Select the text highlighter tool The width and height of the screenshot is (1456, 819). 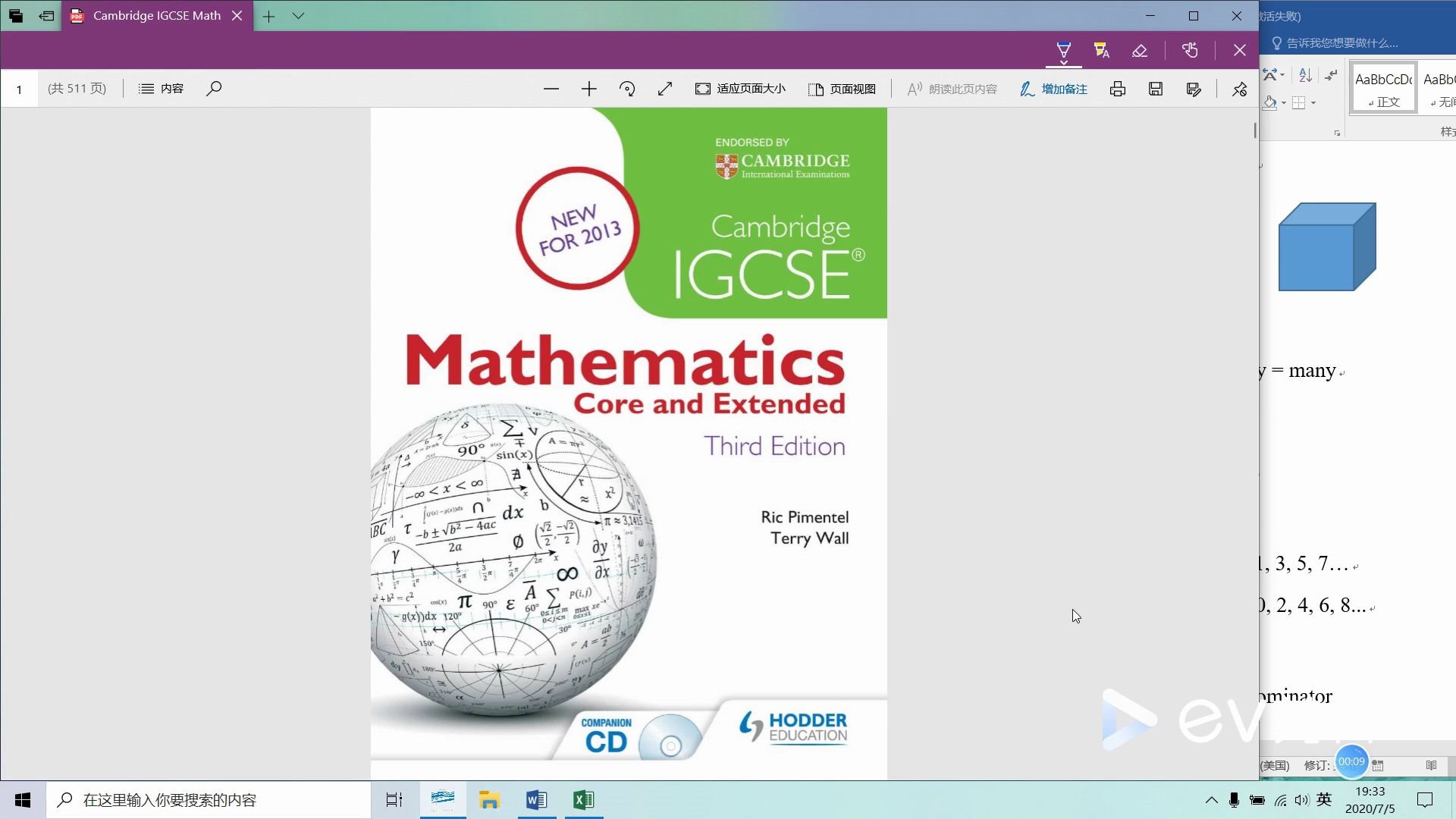[x=1102, y=51]
